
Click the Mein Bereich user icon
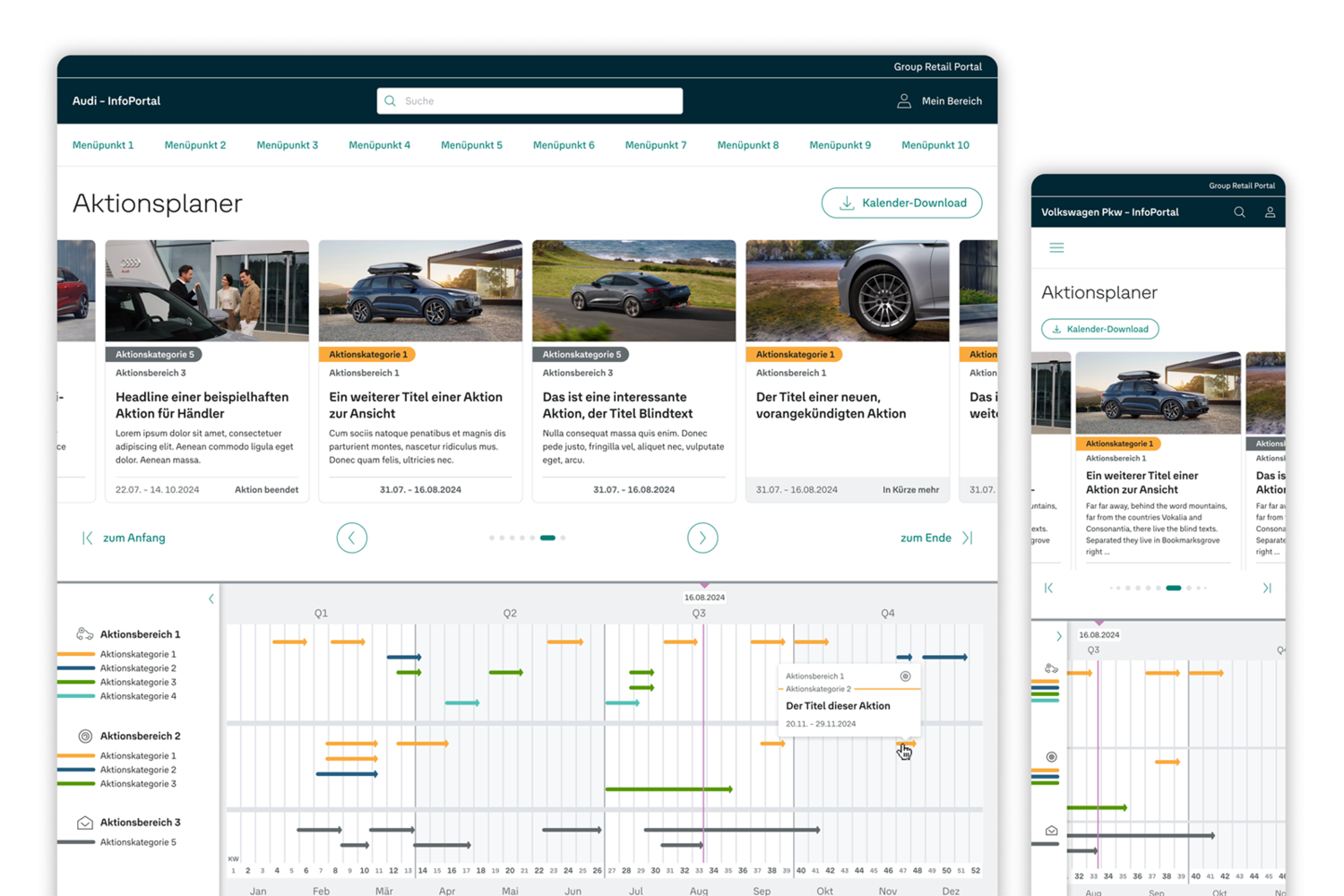point(904,100)
